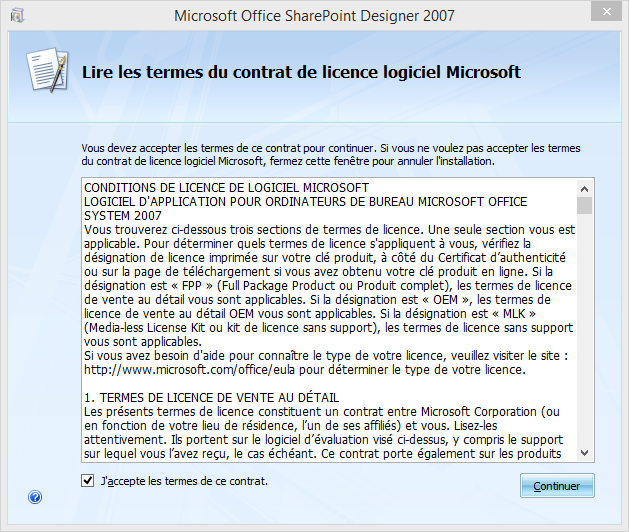Click the 'Lire les termes du contrat' heading

301,72
